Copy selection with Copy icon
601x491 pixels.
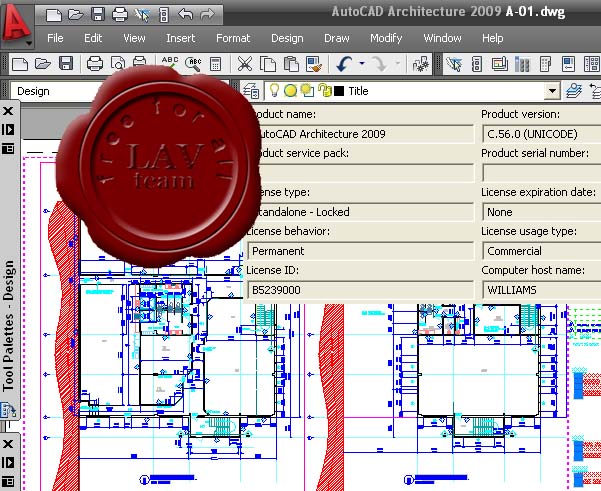pos(268,64)
